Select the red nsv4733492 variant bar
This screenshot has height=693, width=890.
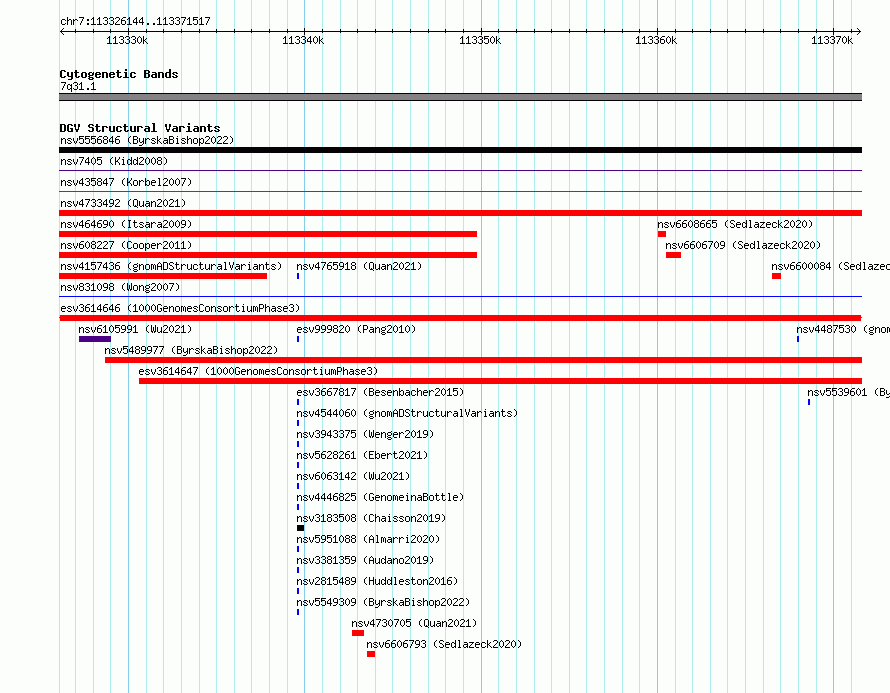(x=460, y=213)
